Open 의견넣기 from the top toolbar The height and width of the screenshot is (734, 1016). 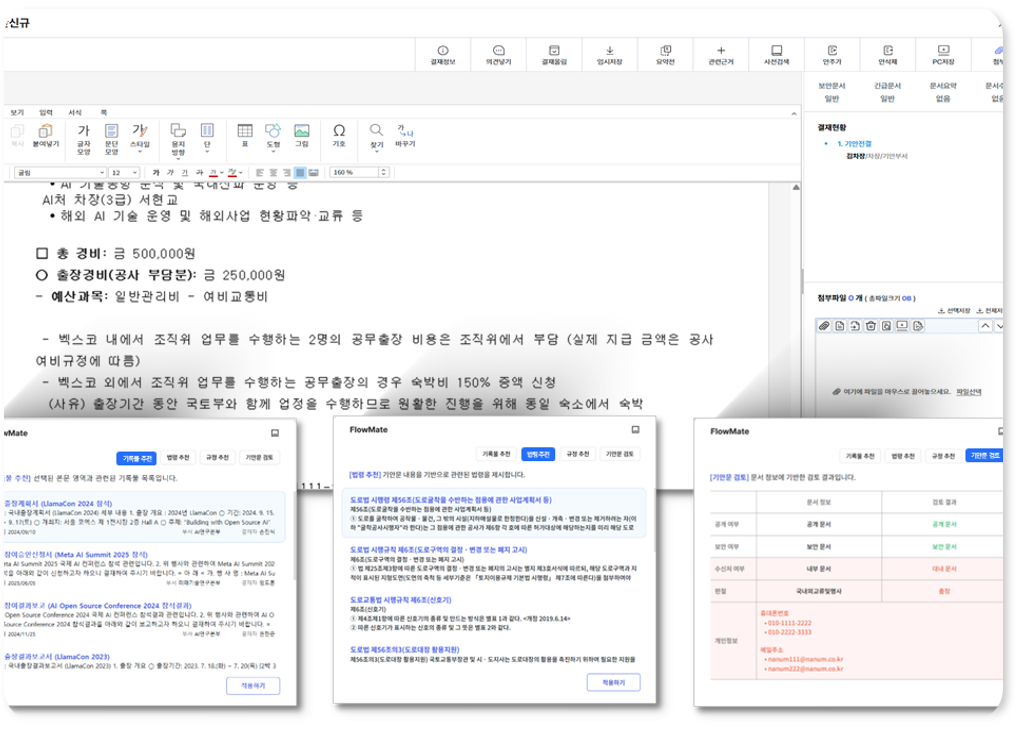click(x=499, y=54)
